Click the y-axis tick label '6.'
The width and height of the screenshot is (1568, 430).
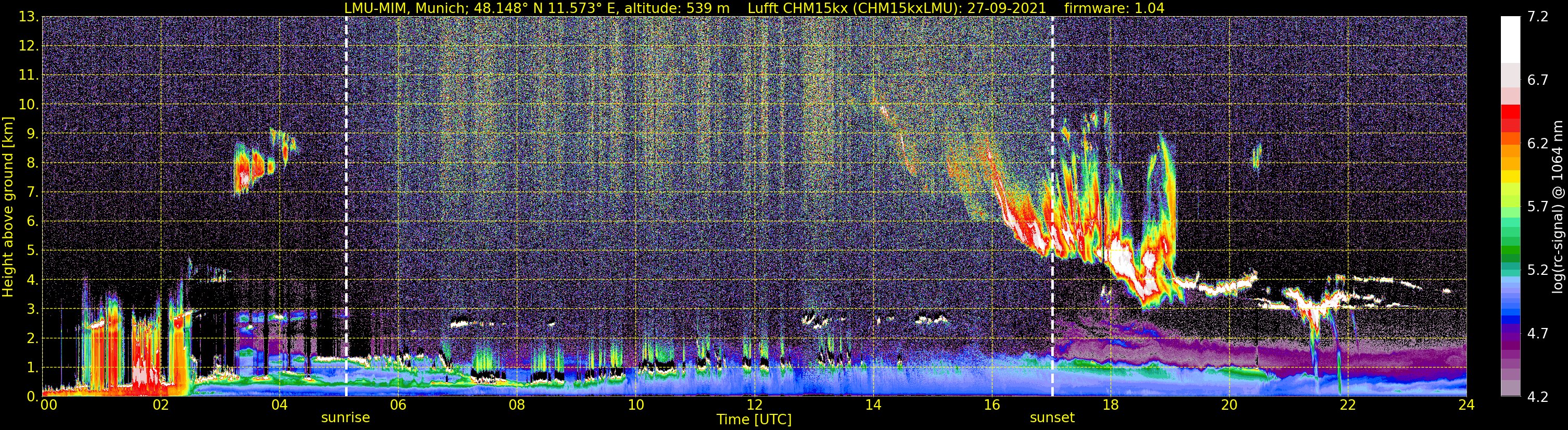32,222
